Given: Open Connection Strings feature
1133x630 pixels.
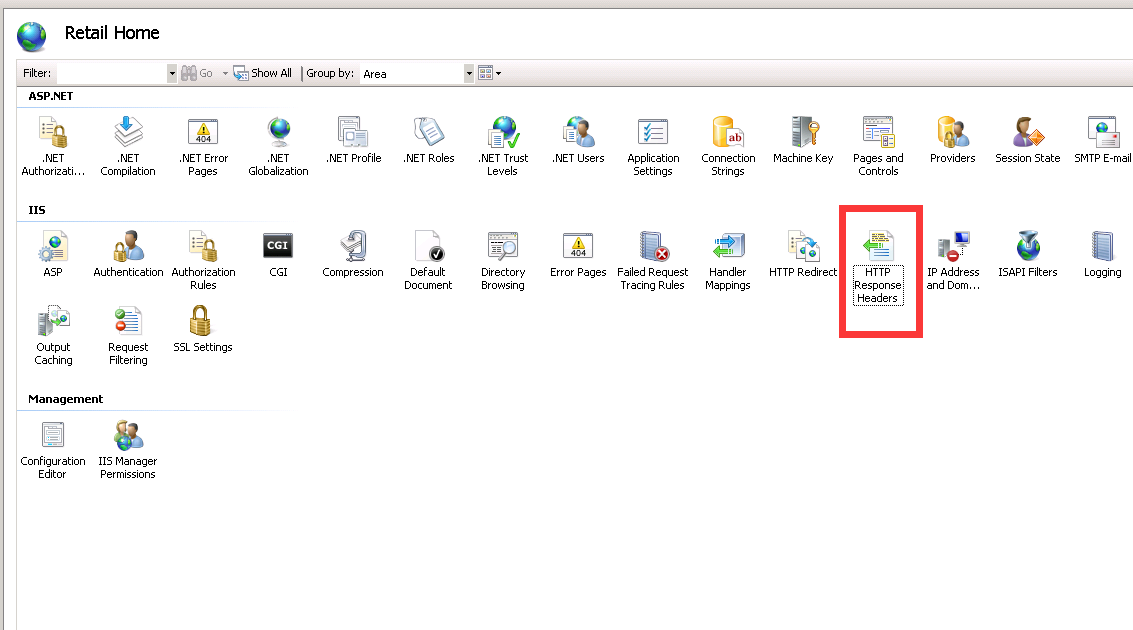Looking at the screenshot, I should 728,146.
